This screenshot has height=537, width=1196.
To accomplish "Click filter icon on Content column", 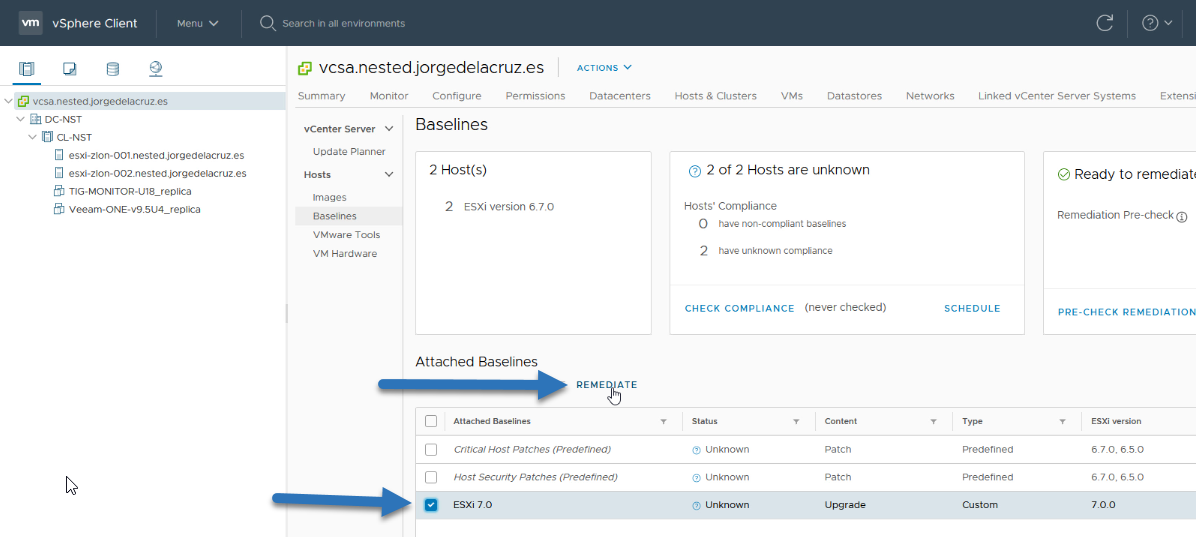I will coord(933,422).
